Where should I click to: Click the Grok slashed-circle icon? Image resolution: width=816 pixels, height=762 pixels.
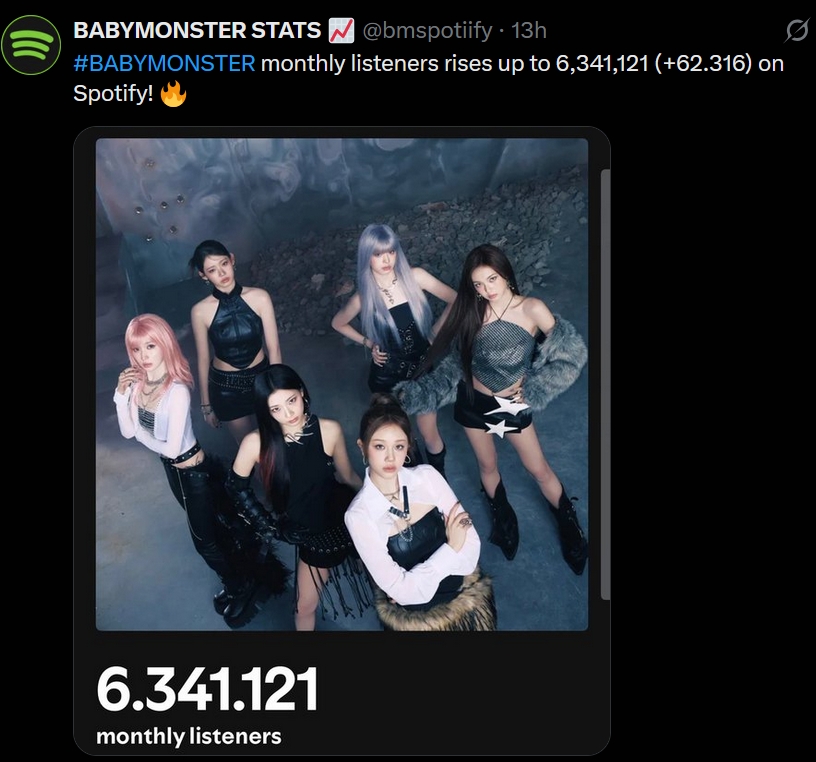pos(796,32)
